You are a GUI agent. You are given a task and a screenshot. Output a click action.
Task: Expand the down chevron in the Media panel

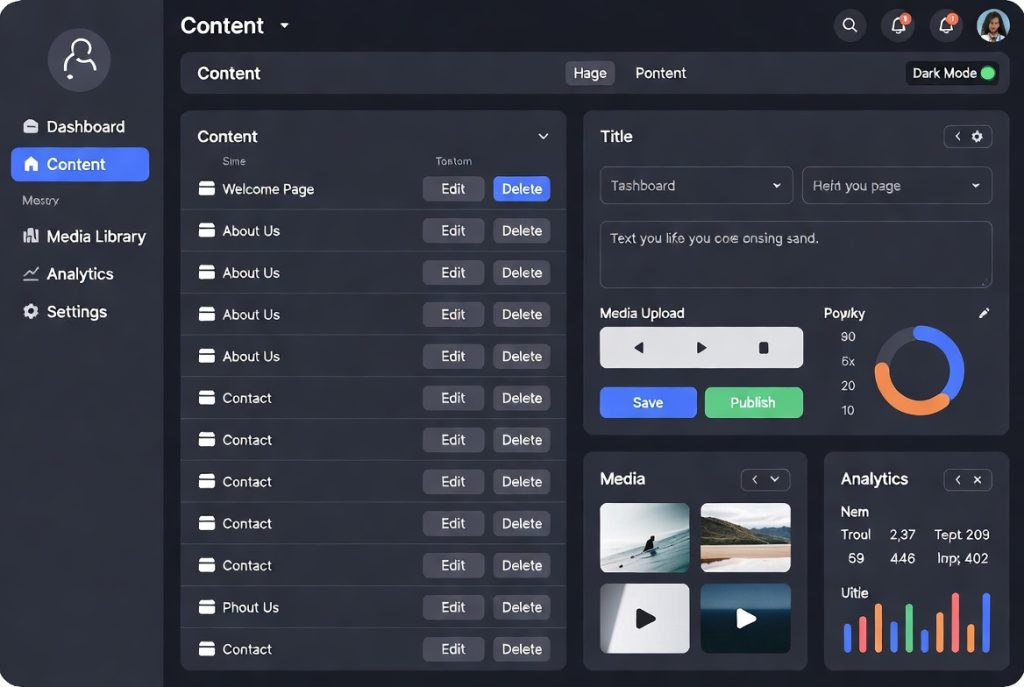click(775, 479)
